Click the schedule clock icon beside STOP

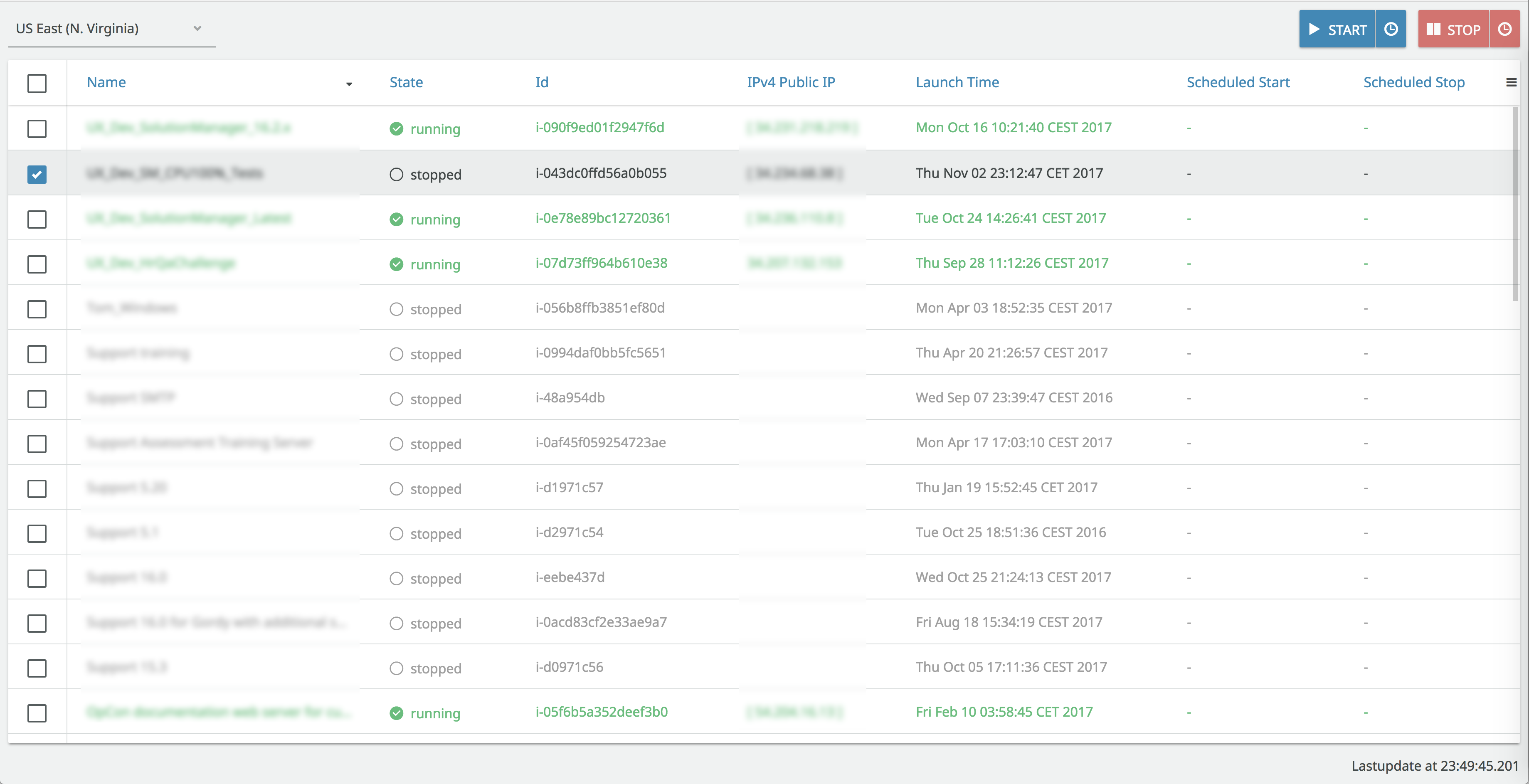[1504, 29]
